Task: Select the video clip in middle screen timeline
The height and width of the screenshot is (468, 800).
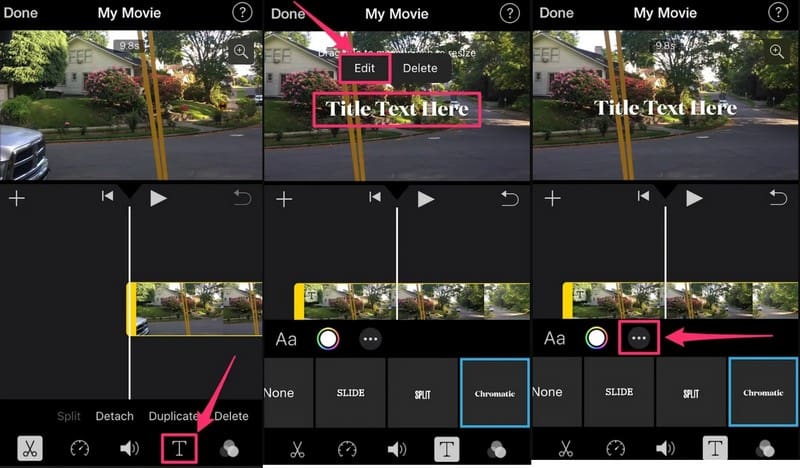Action: [x=412, y=302]
